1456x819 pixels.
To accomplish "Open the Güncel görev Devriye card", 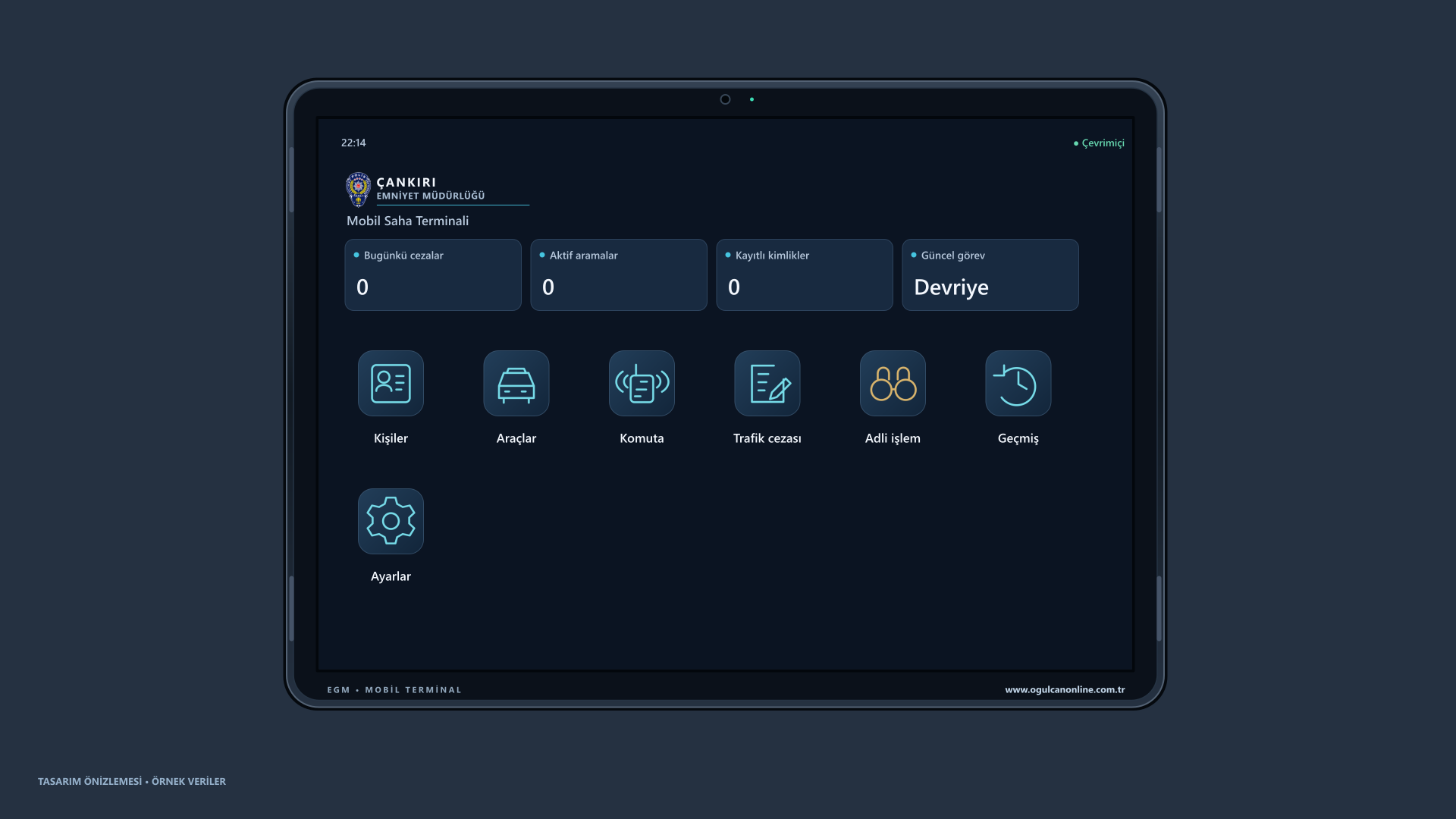I will pos(990,275).
